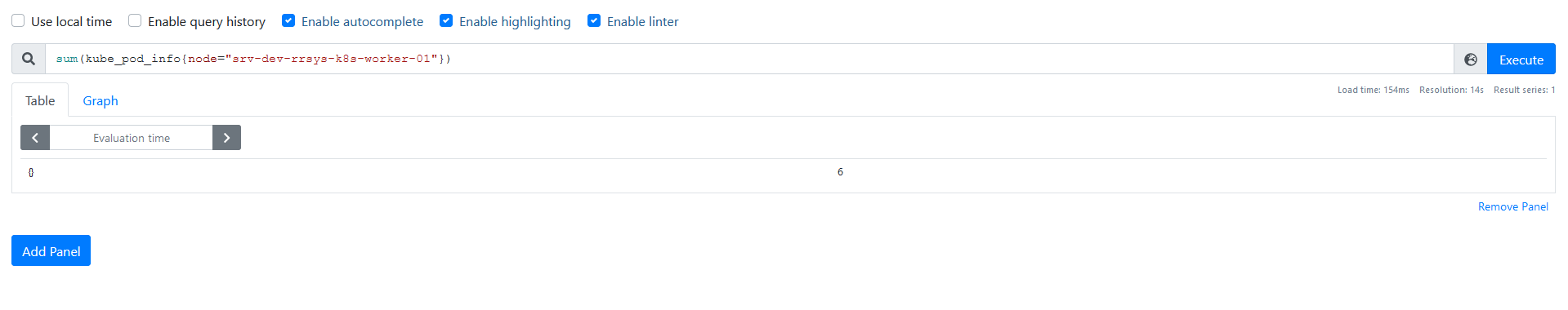The height and width of the screenshot is (310, 1568).
Task: Enable query history checkbox
Action: coord(135,20)
